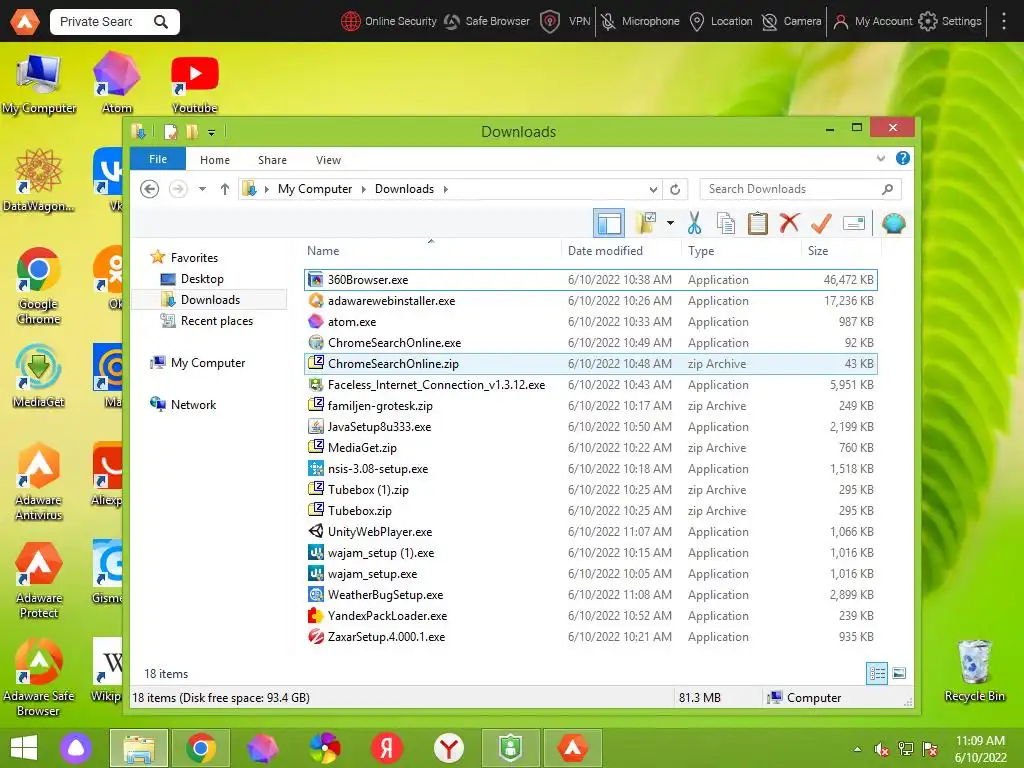The height and width of the screenshot is (768, 1024).
Task: Click the Paste clipboard icon in the toolbar
Action: tap(758, 223)
